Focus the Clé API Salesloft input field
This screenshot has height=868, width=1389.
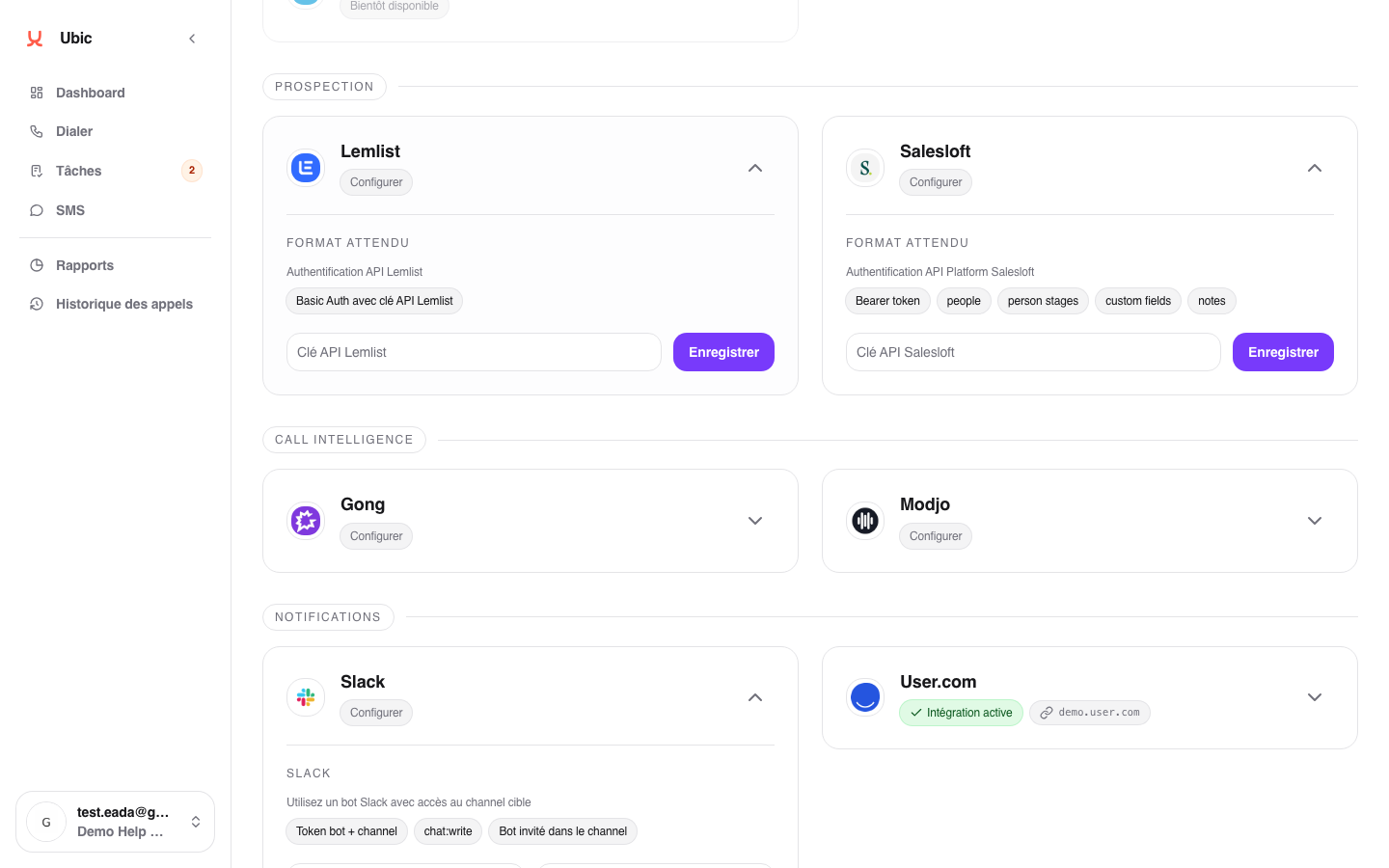1033,352
